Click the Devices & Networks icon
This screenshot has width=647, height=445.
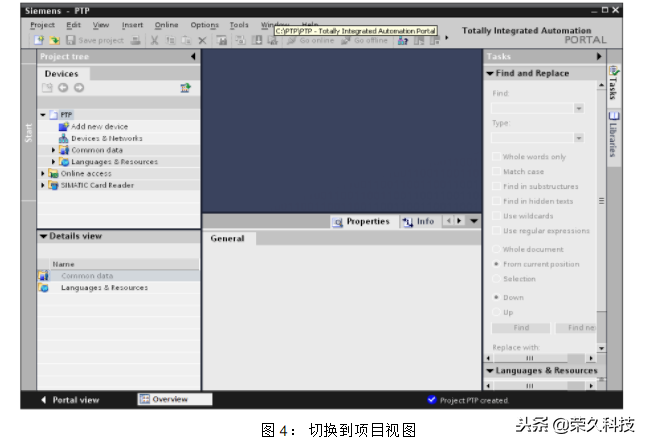(x=64, y=138)
